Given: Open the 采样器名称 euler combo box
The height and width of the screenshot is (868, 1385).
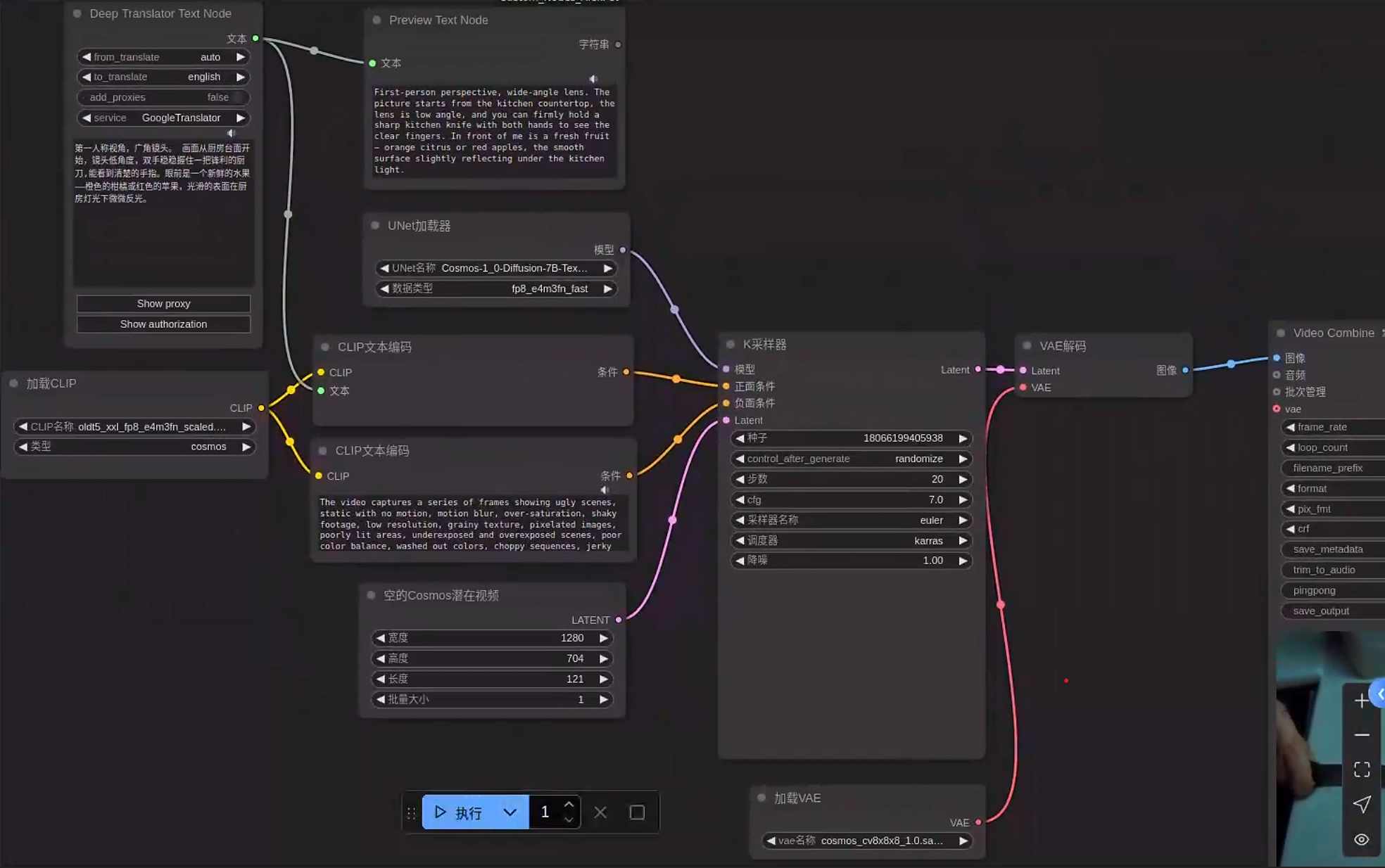Looking at the screenshot, I should point(851,520).
